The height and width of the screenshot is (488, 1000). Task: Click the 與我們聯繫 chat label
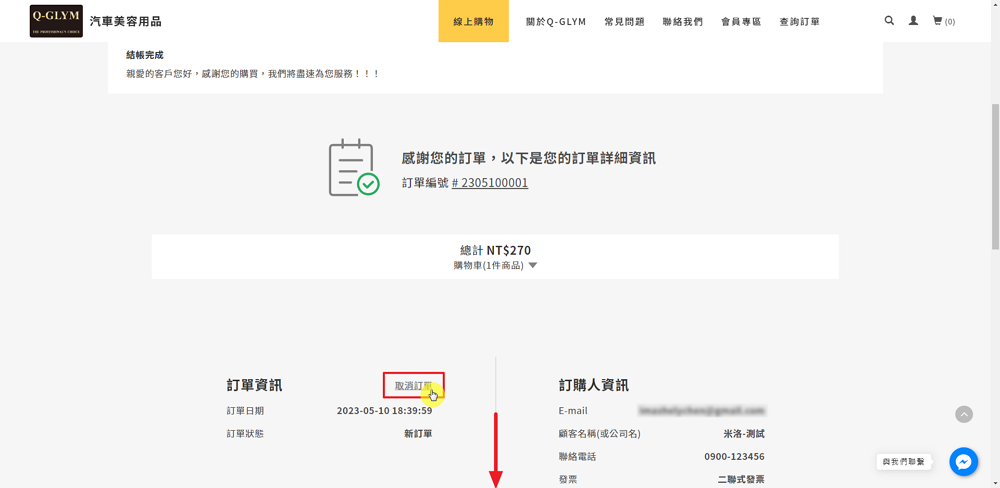pyautogui.click(x=904, y=462)
